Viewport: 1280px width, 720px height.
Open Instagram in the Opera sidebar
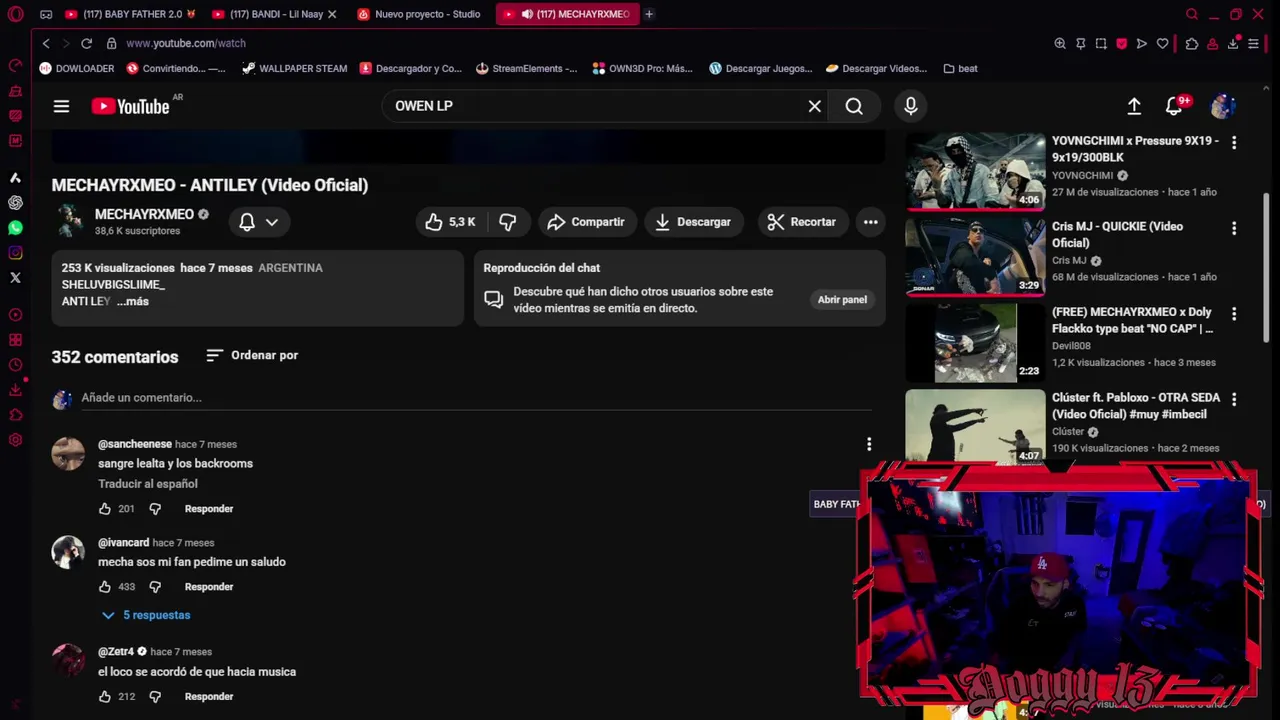(15, 253)
